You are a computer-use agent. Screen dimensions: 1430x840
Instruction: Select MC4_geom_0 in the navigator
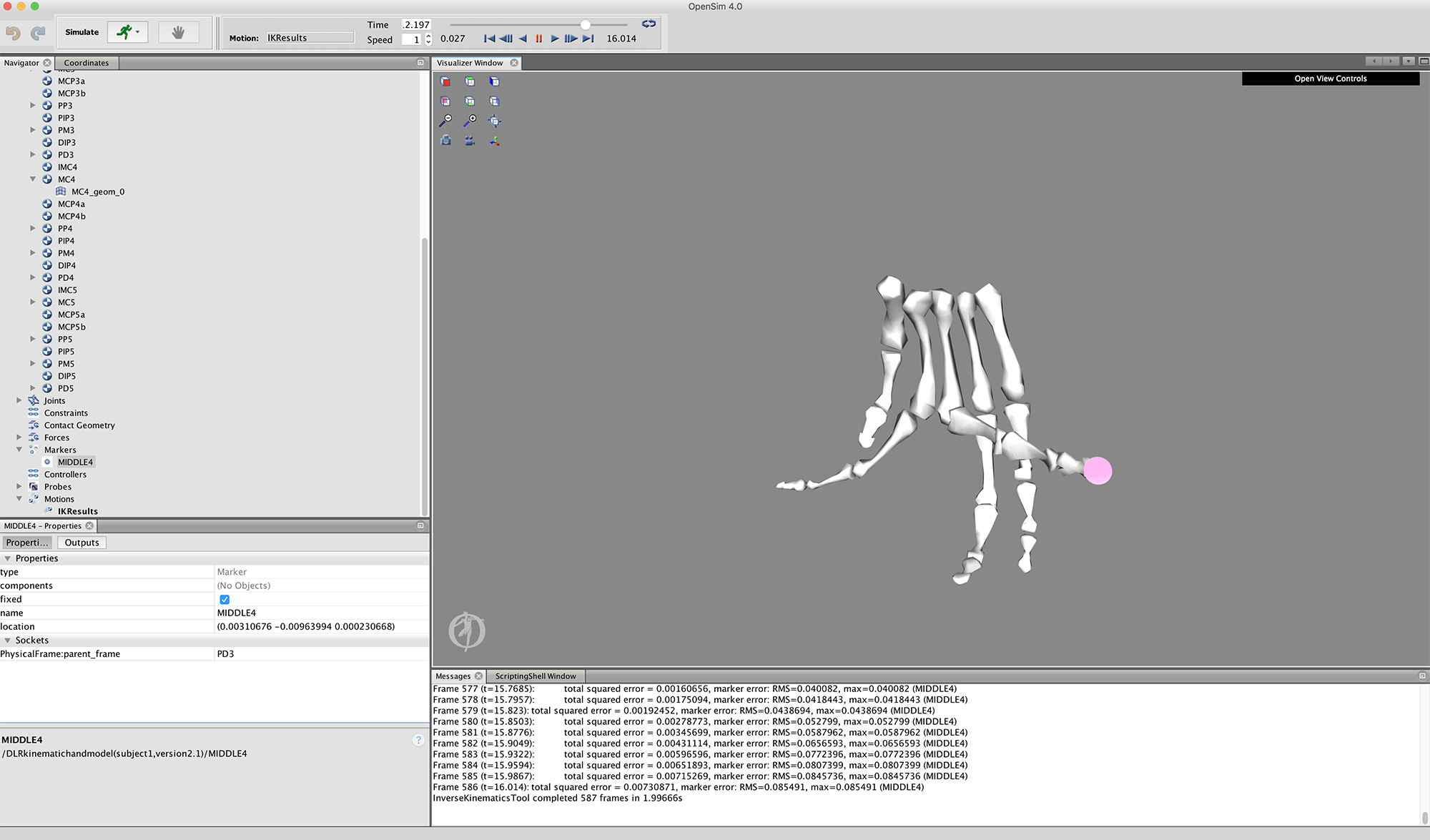98,192
